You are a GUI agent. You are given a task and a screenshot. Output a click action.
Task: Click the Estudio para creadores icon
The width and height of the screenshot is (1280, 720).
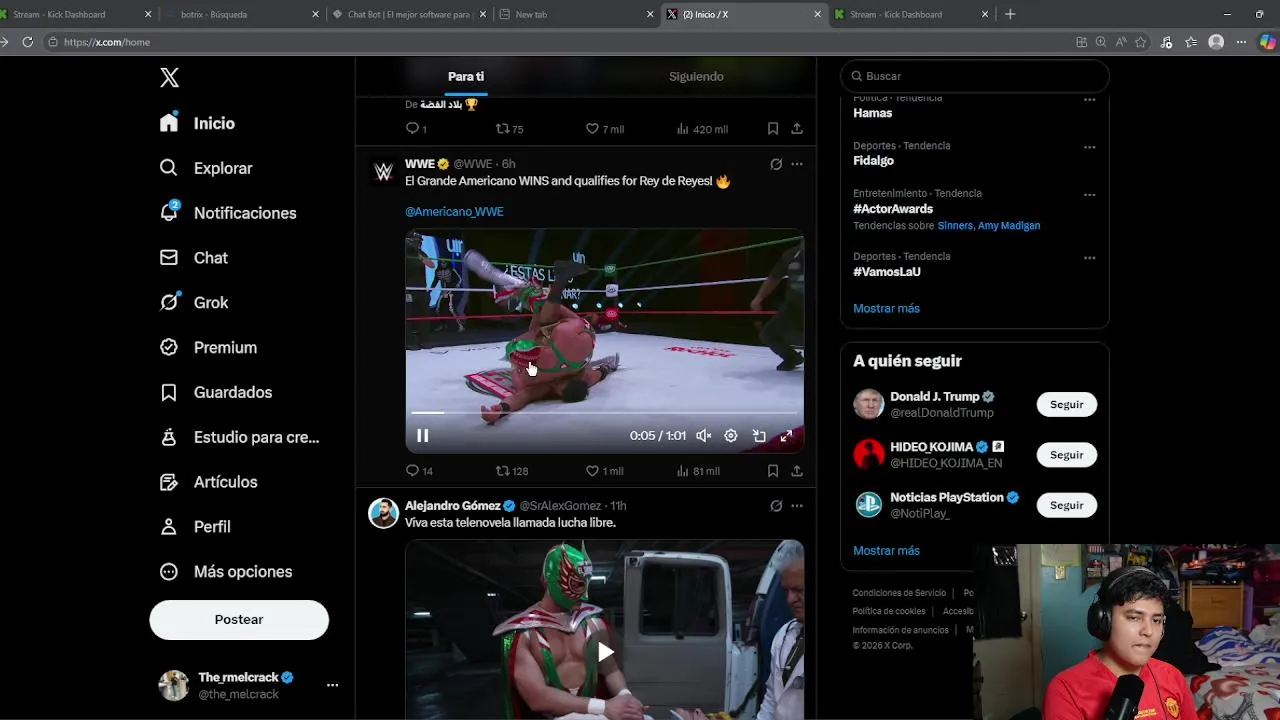click(169, 437)
